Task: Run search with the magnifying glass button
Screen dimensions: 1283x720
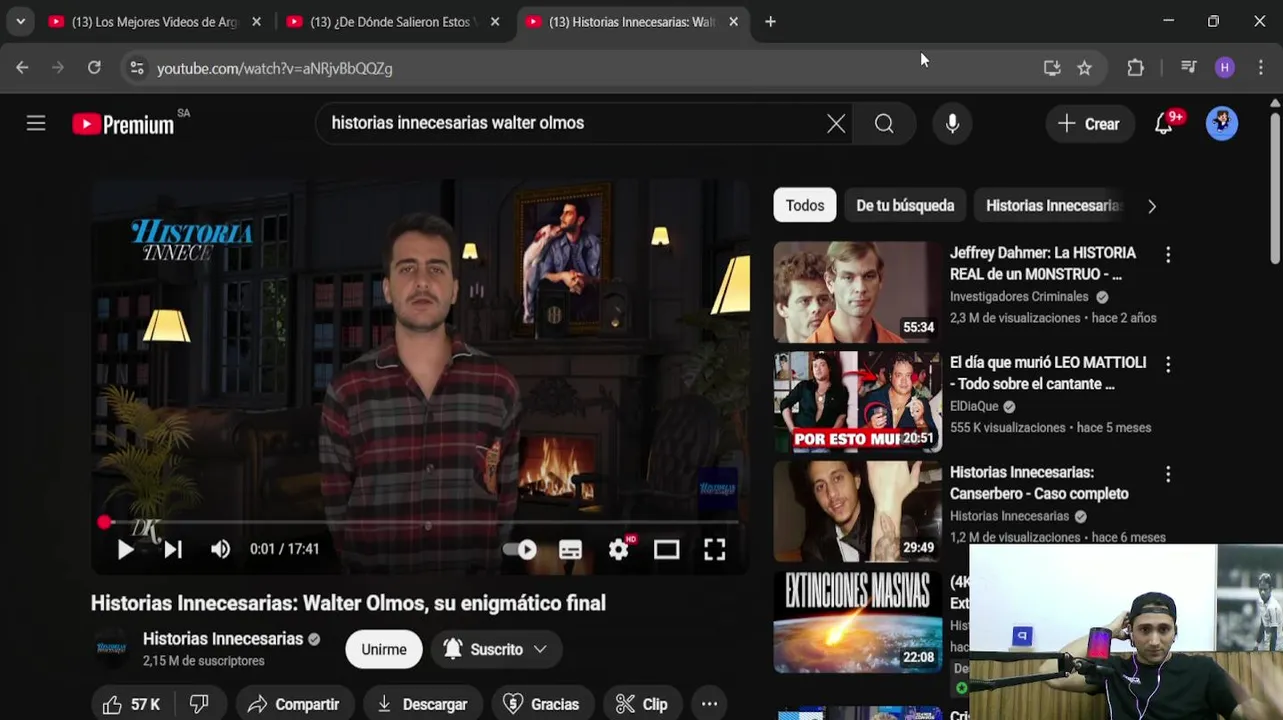Action: coord(884,123)
